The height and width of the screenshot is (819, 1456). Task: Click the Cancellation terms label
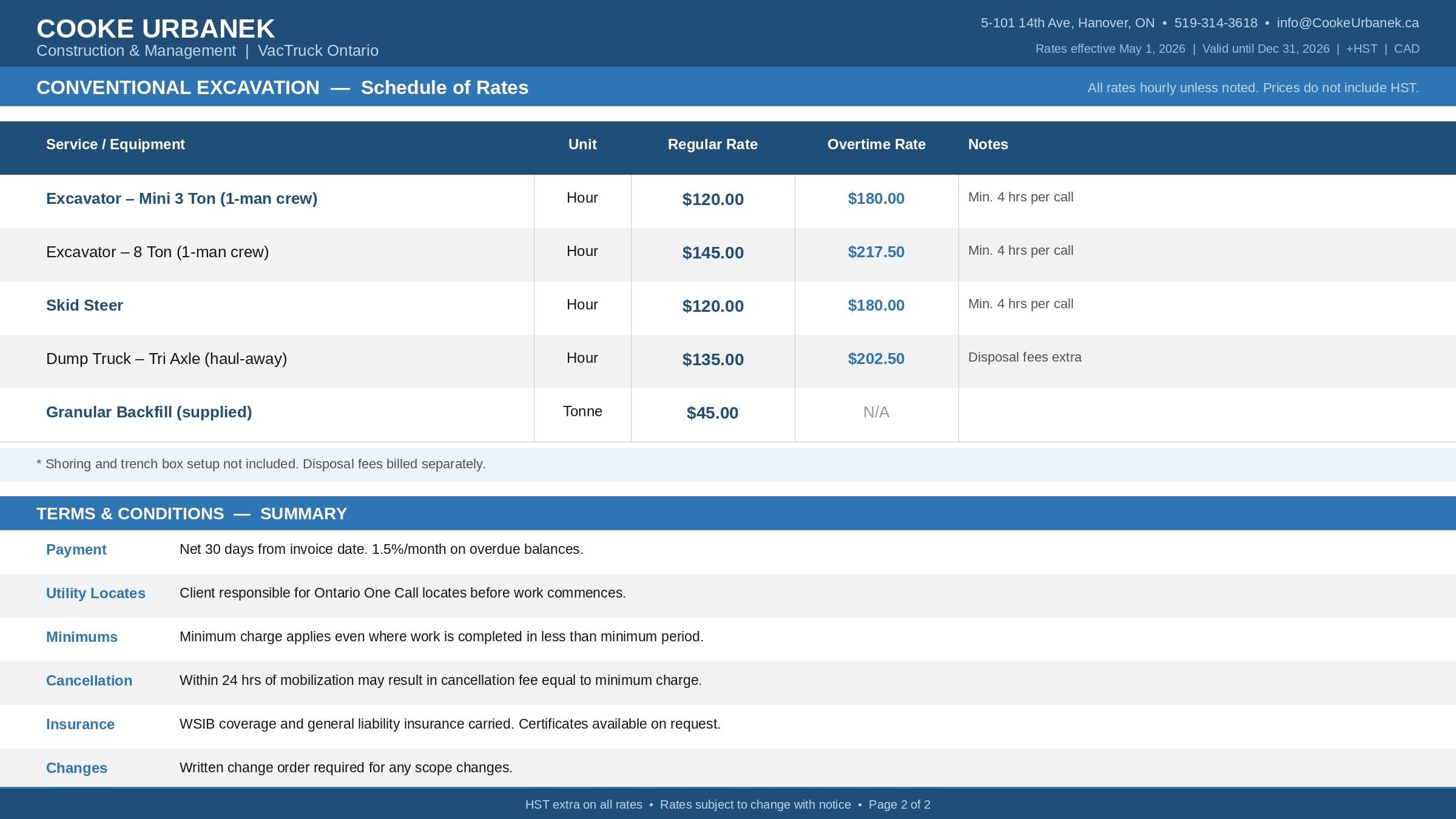tap(89, 681)
